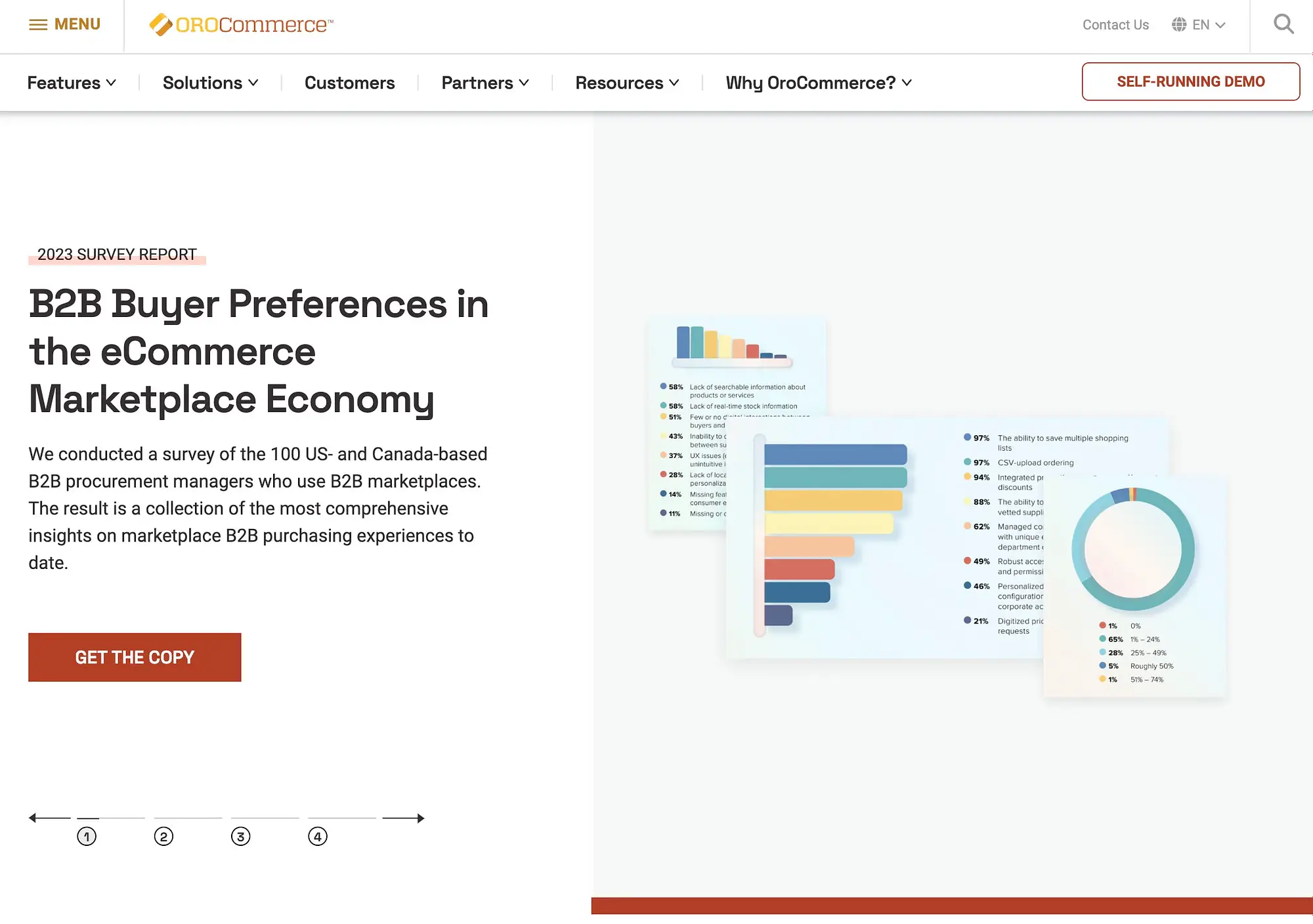Expand the Why OroCommerce dropdown
The height and width of the screenshot is (924, 1313).
pyautogui.click(x=820, y=82)
